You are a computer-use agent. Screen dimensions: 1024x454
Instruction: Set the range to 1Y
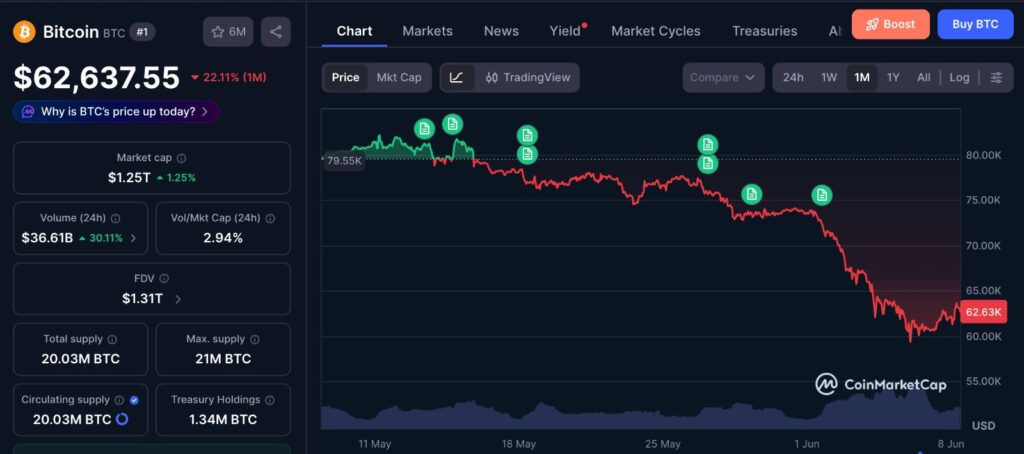[893, 77]
